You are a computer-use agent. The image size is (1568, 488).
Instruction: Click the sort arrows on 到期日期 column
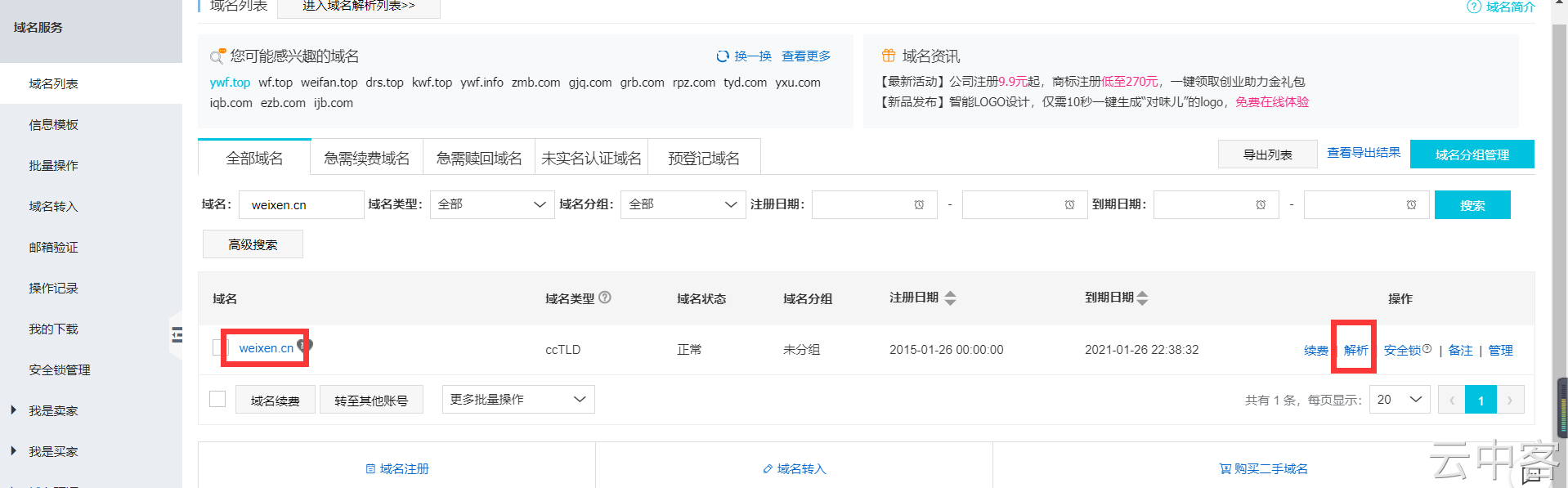(x=1142, y=298)
